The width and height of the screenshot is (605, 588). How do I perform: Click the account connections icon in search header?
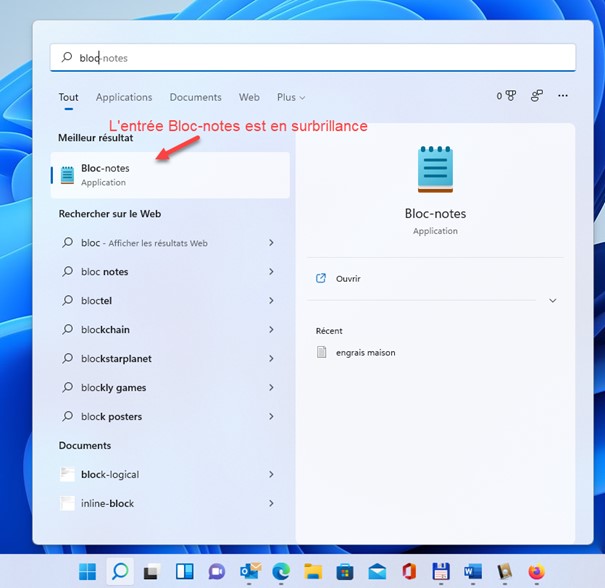(x=537, y=97)
